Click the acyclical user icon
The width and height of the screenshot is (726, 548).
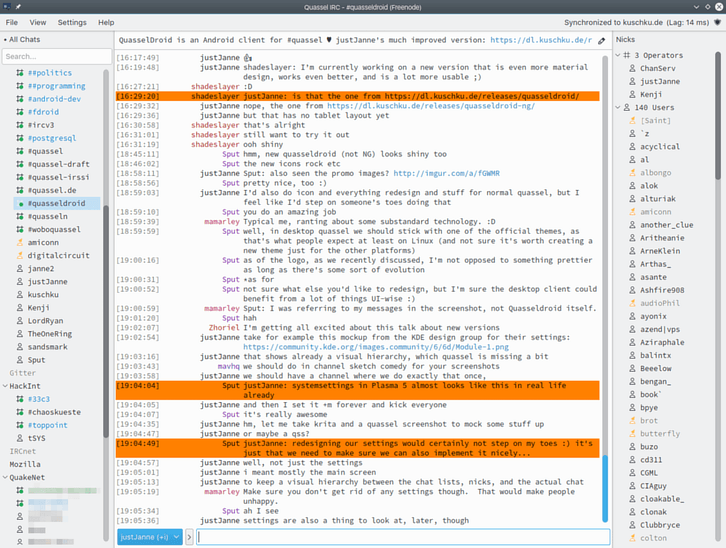point(632,146)
